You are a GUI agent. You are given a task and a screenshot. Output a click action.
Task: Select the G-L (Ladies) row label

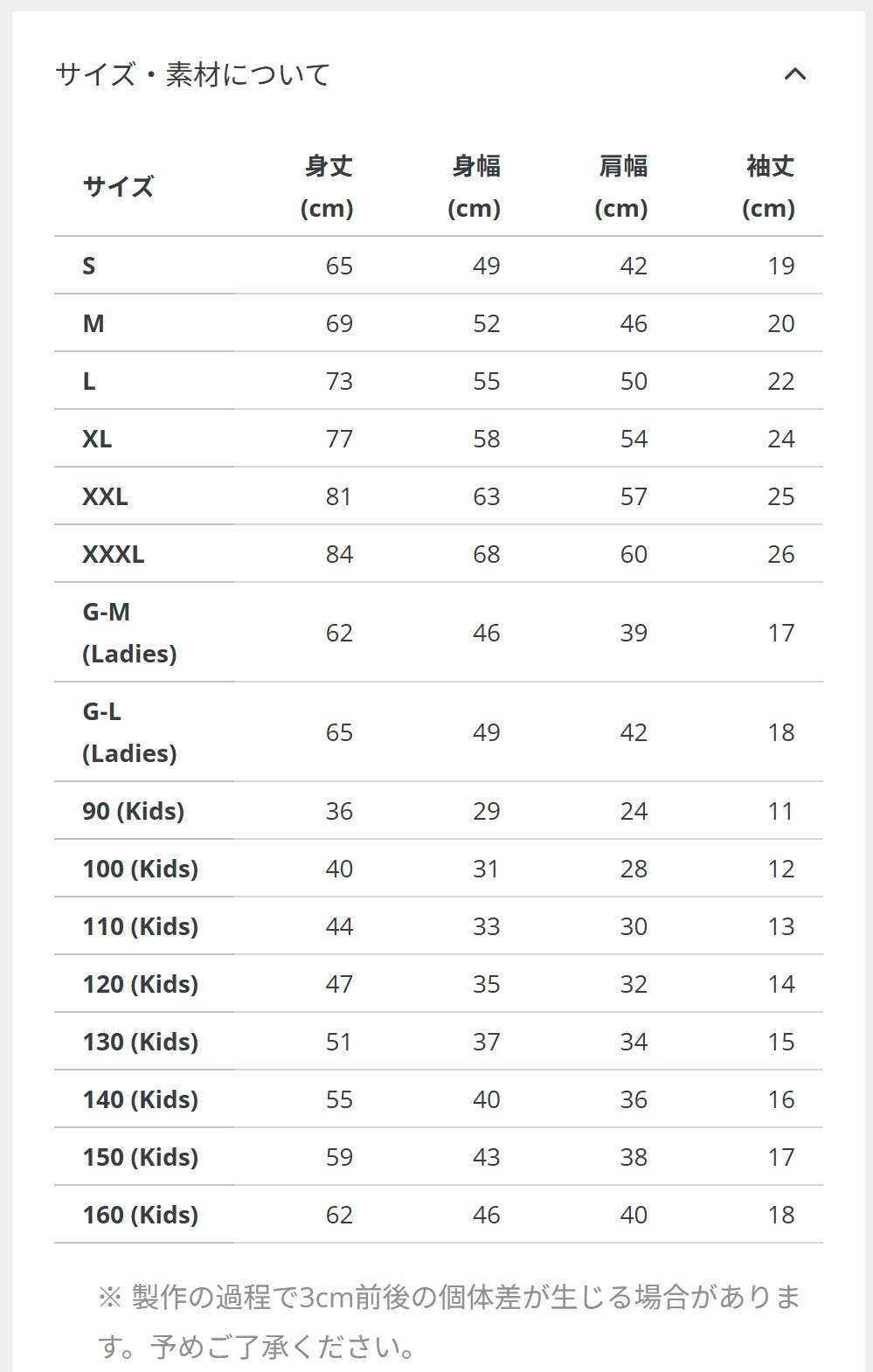pos(129,732)
